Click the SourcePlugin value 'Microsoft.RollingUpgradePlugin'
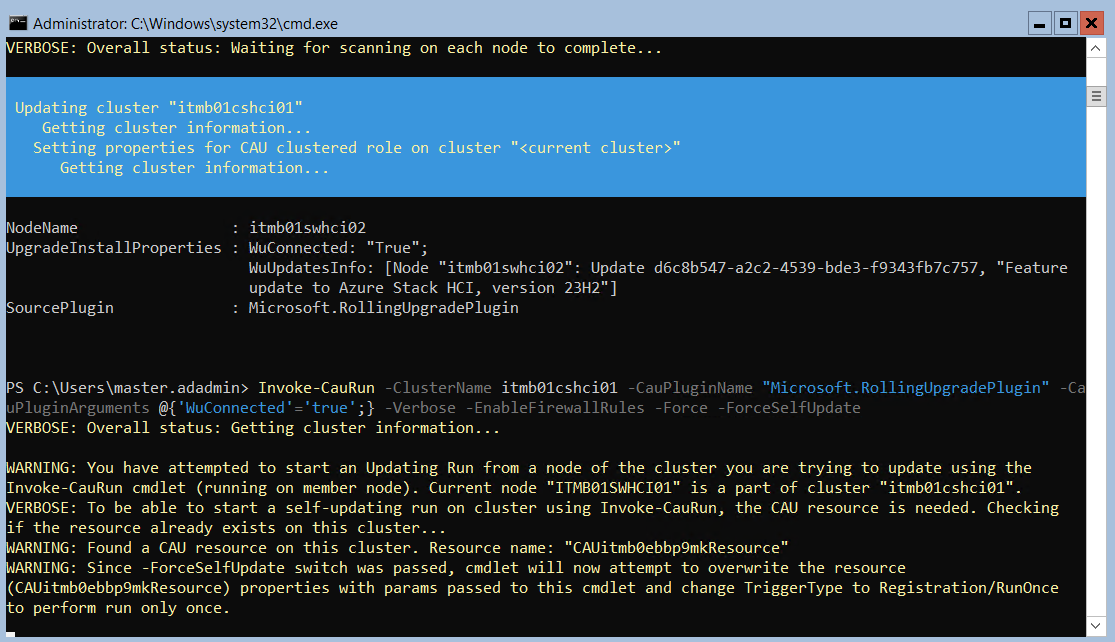The height and width of the screenshot is (642, 1115). point(383,307)
